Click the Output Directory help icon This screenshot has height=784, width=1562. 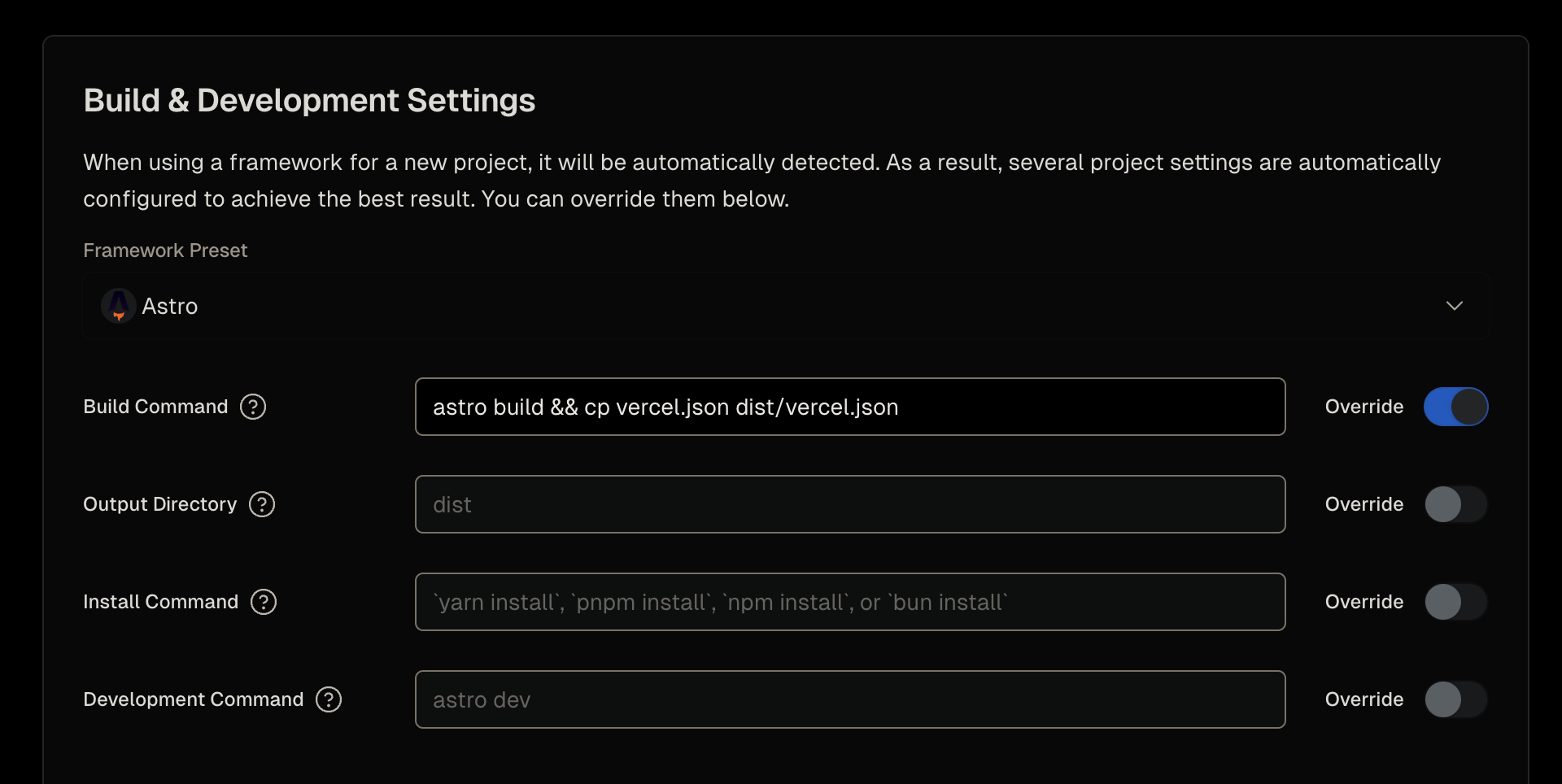262,504
